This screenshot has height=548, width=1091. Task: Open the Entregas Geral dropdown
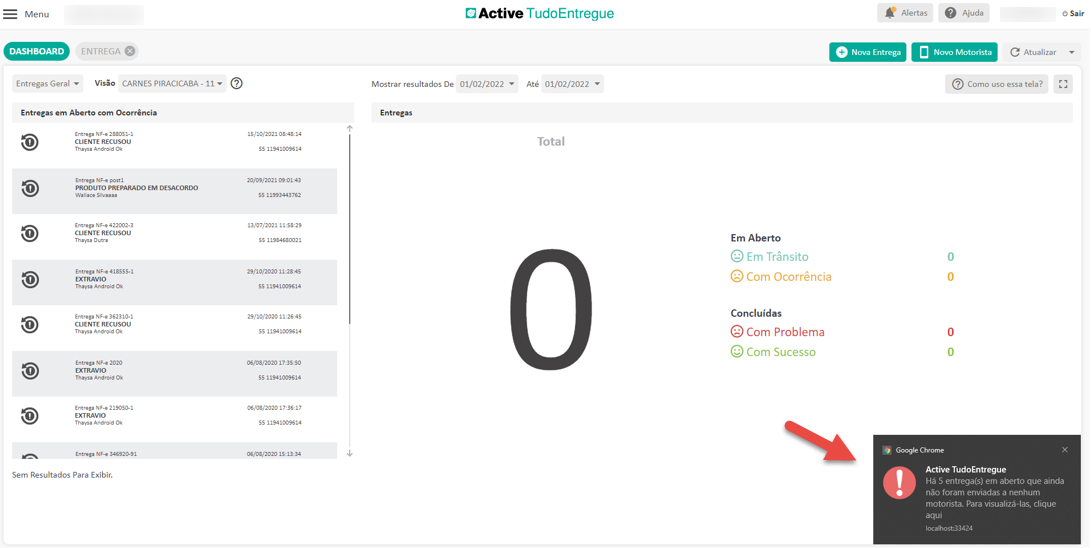click(x=47, y=84)
